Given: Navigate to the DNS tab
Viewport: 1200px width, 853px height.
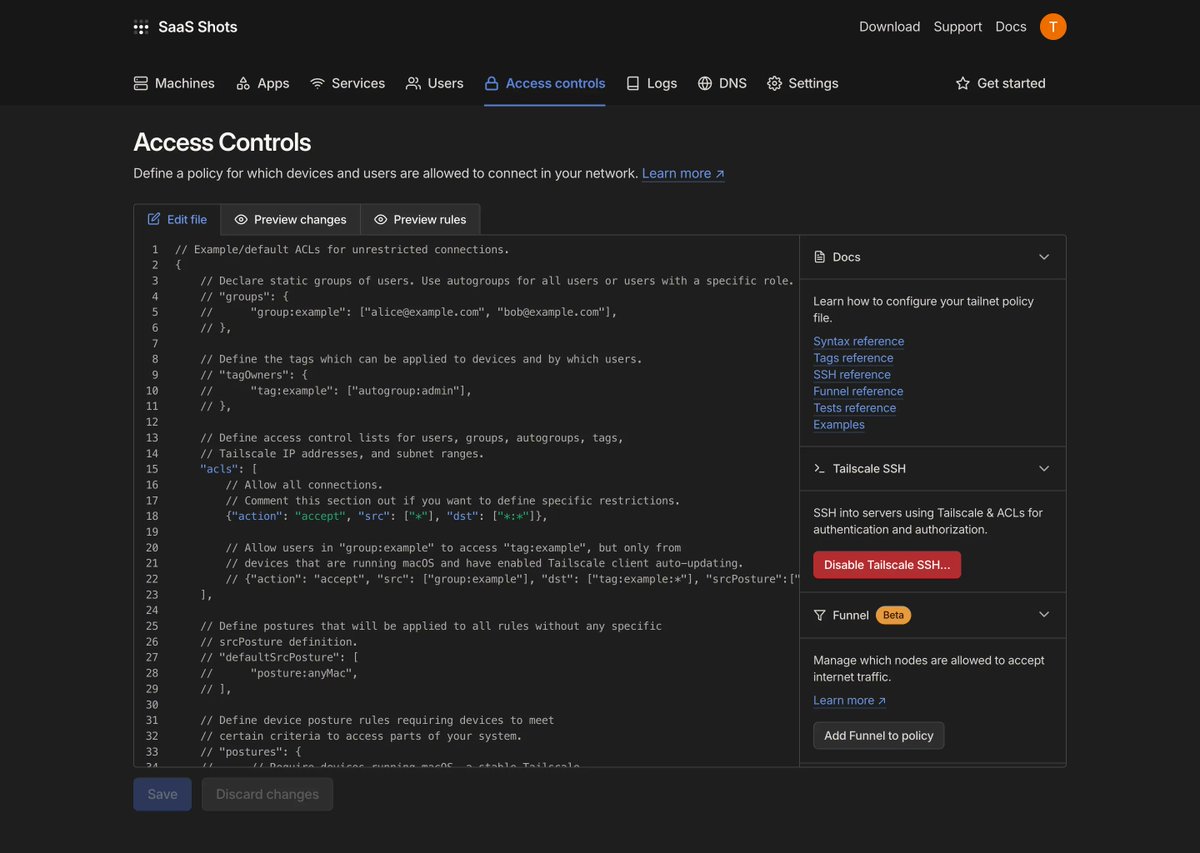Looking at the screenshot, I should [722, 83].
